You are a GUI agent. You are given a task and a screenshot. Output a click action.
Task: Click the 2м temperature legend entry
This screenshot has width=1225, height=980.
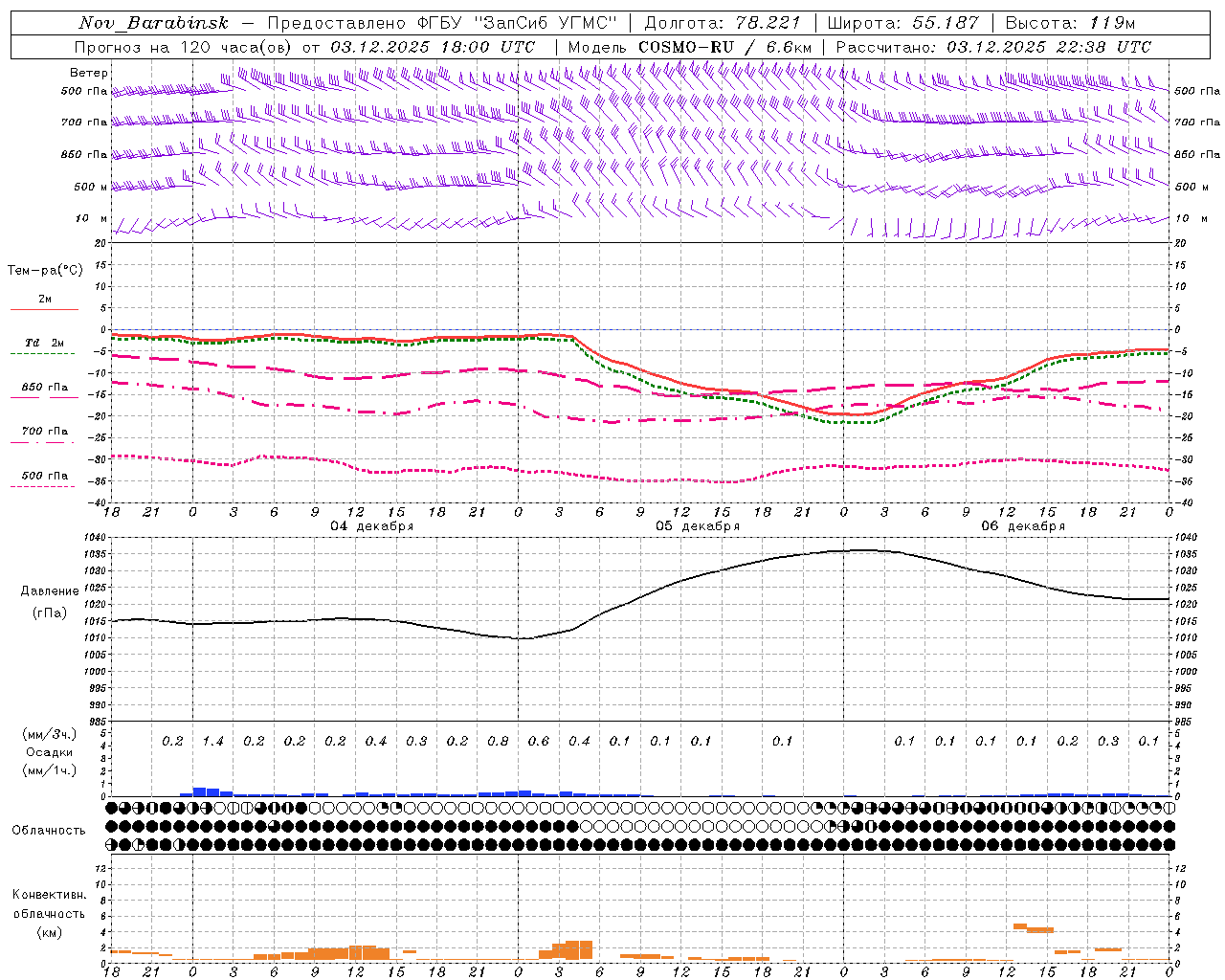(45, 300)
